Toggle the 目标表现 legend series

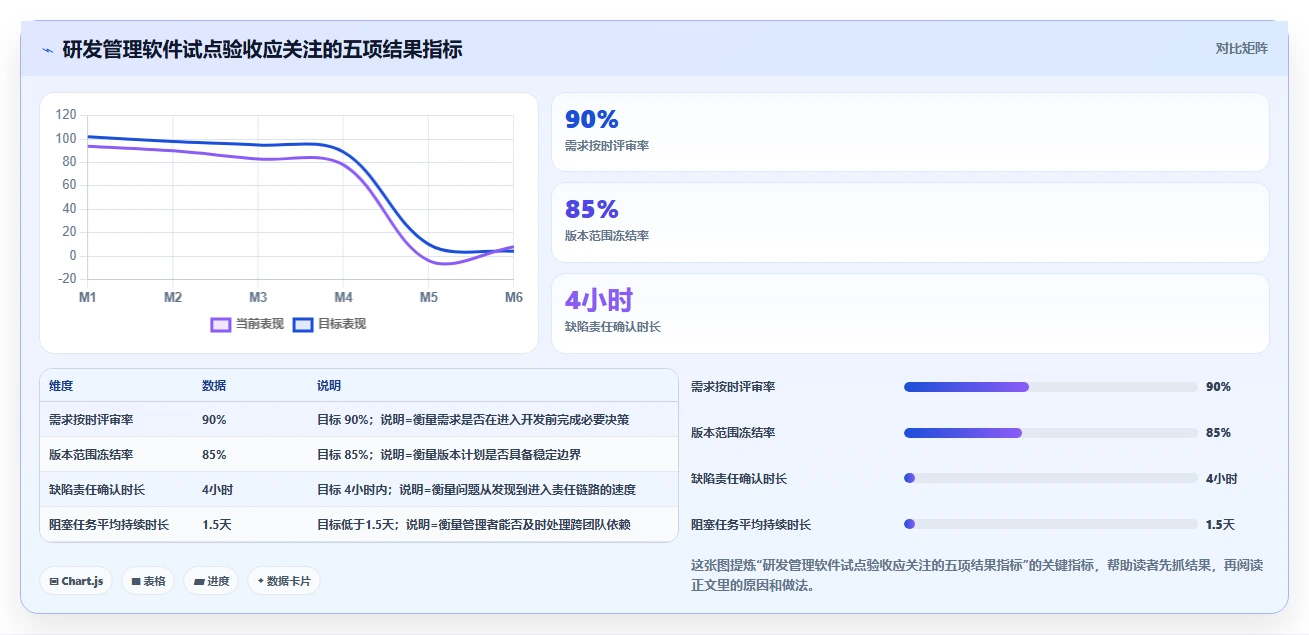point(329,324)
